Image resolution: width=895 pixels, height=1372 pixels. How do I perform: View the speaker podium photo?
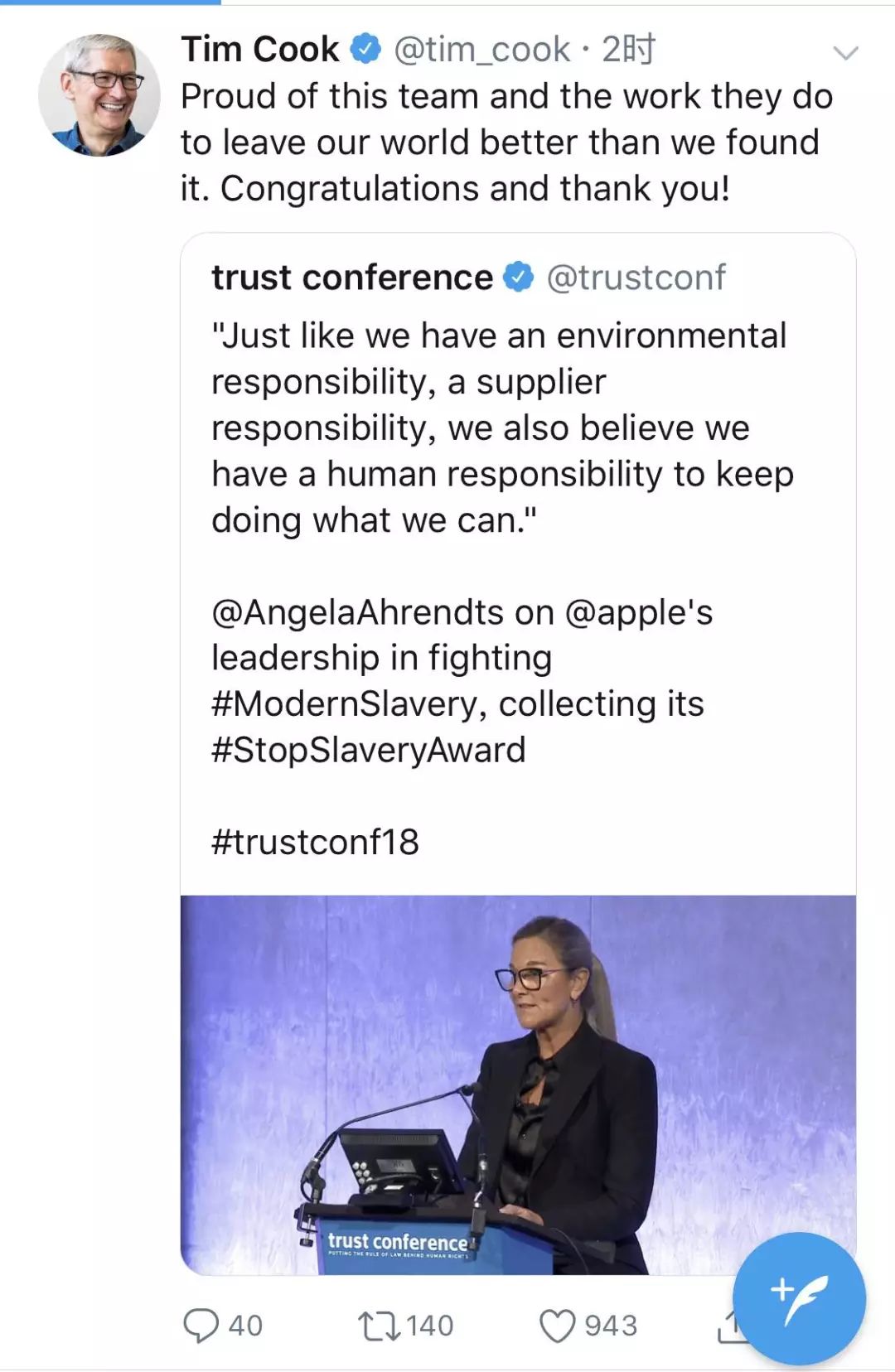pyautogui.click(x=518, y=1085)
